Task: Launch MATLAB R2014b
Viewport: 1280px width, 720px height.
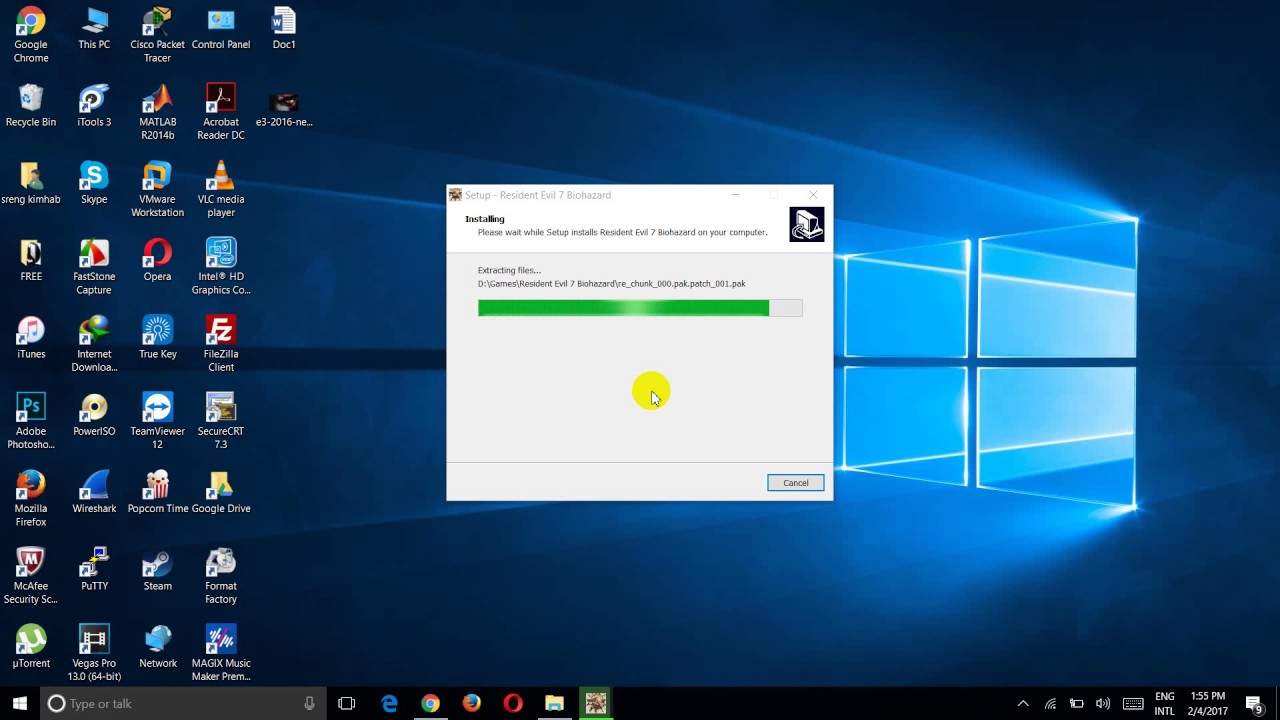Action: (x=157, y=100)
